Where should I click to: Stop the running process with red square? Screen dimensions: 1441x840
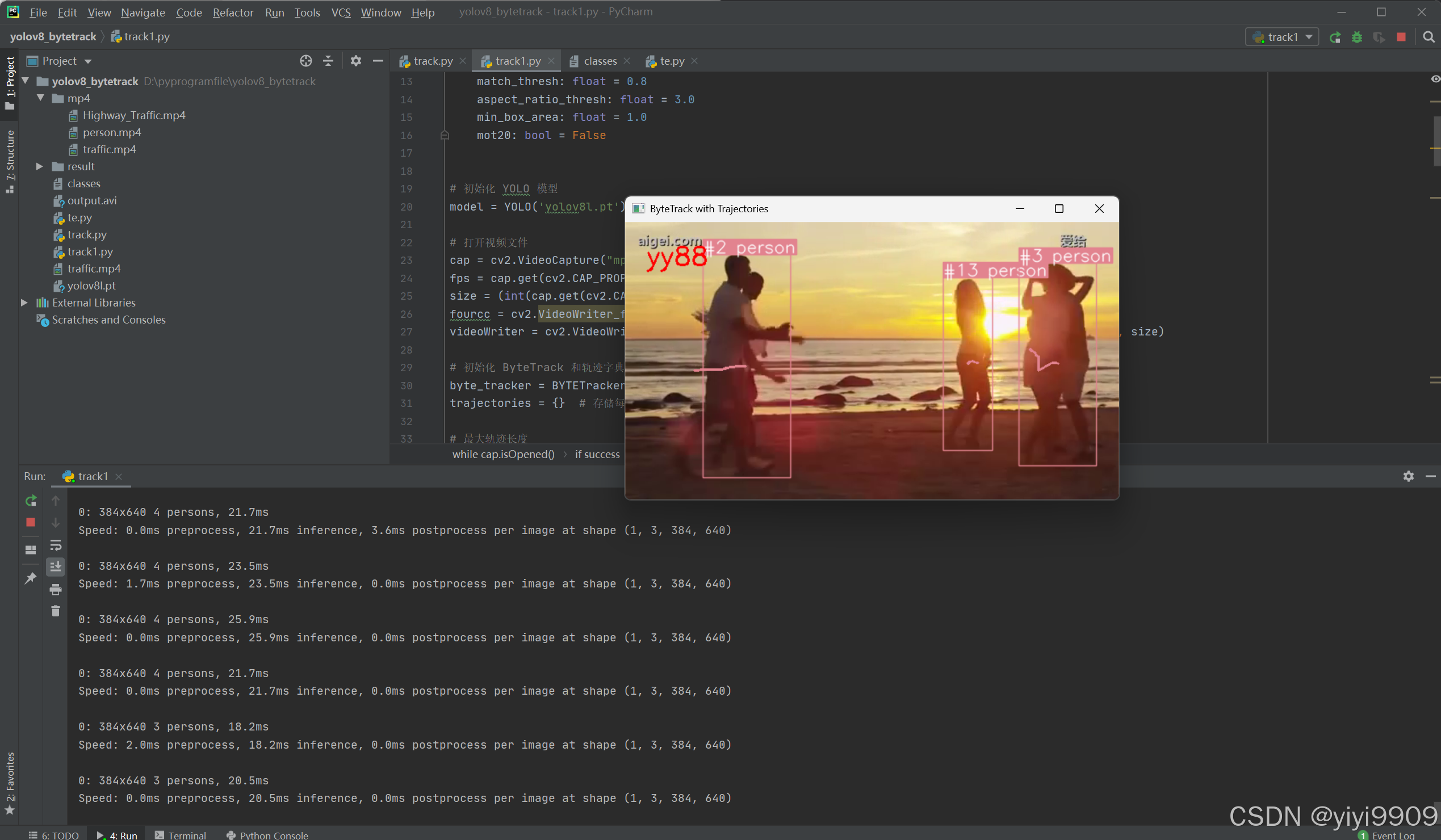(x=1401, y=37)
